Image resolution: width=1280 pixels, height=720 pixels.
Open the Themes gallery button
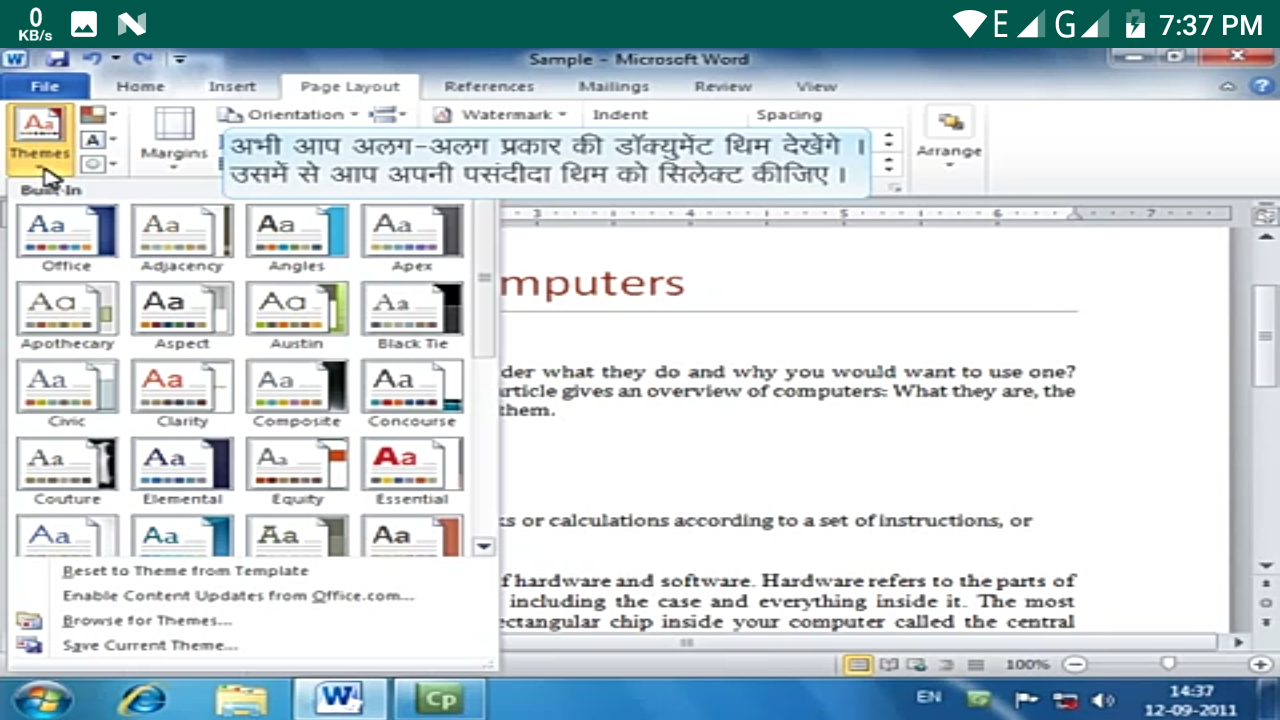coord(40,138)
